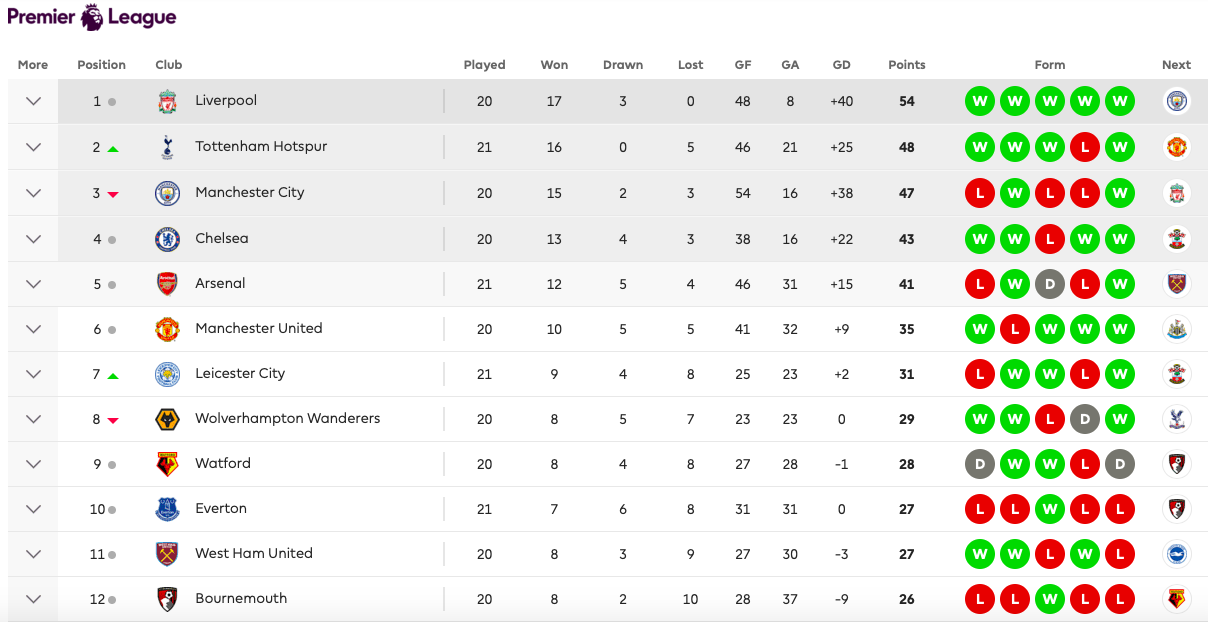Viewport: 1208px width, 622px height.
Task: Click the Wolverhampton Wanderers wolf crest
Action: (167, 419)
